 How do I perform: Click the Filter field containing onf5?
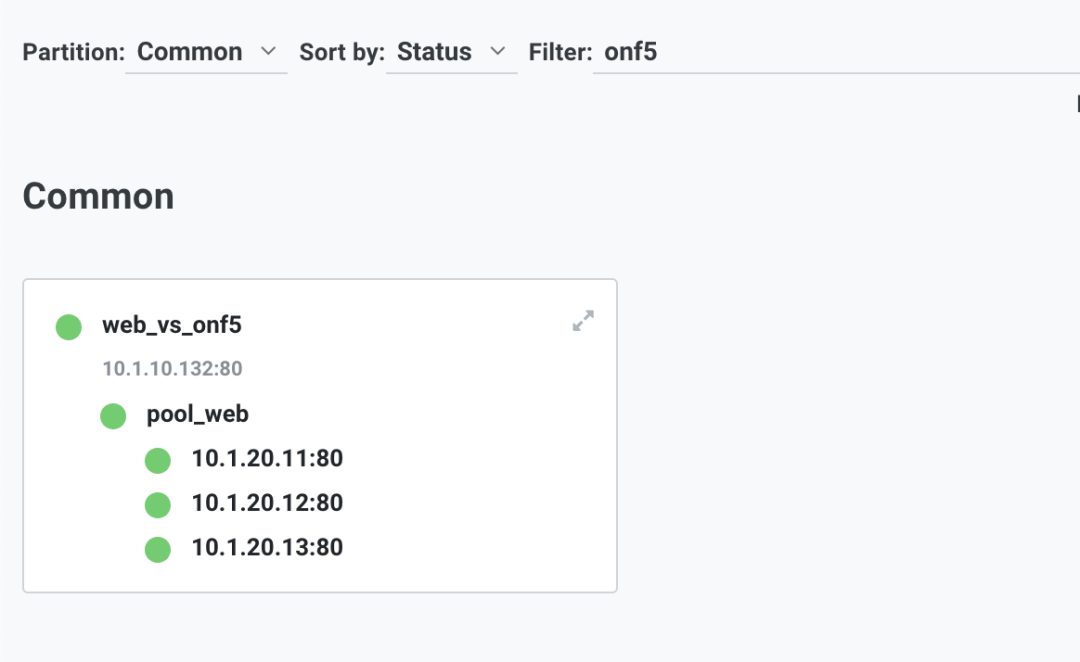[836, 52]
